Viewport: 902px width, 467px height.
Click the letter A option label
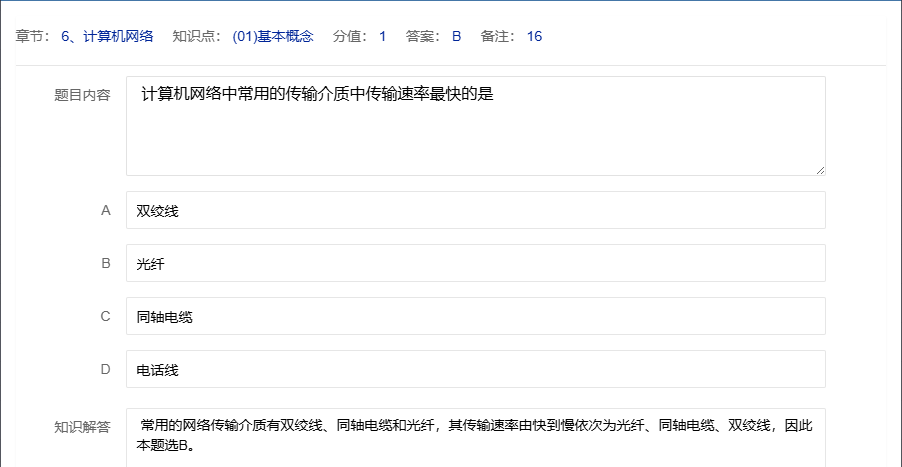point(105,210)
